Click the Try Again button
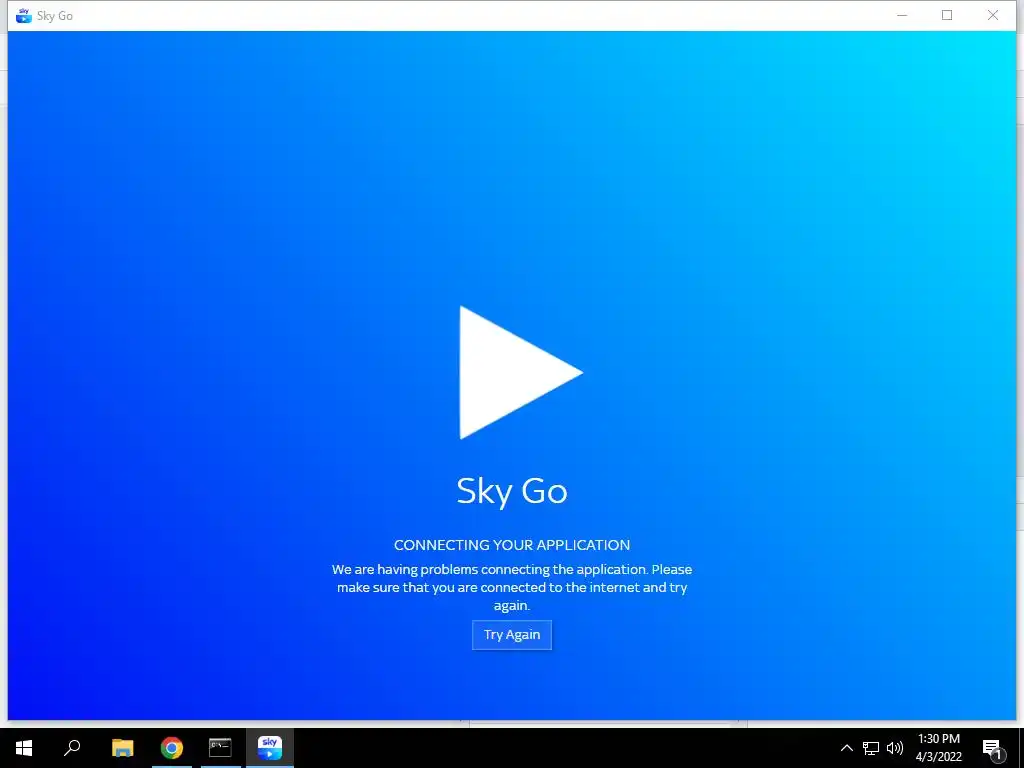This screenshot has width=1024, height=768. click(511, 635)
